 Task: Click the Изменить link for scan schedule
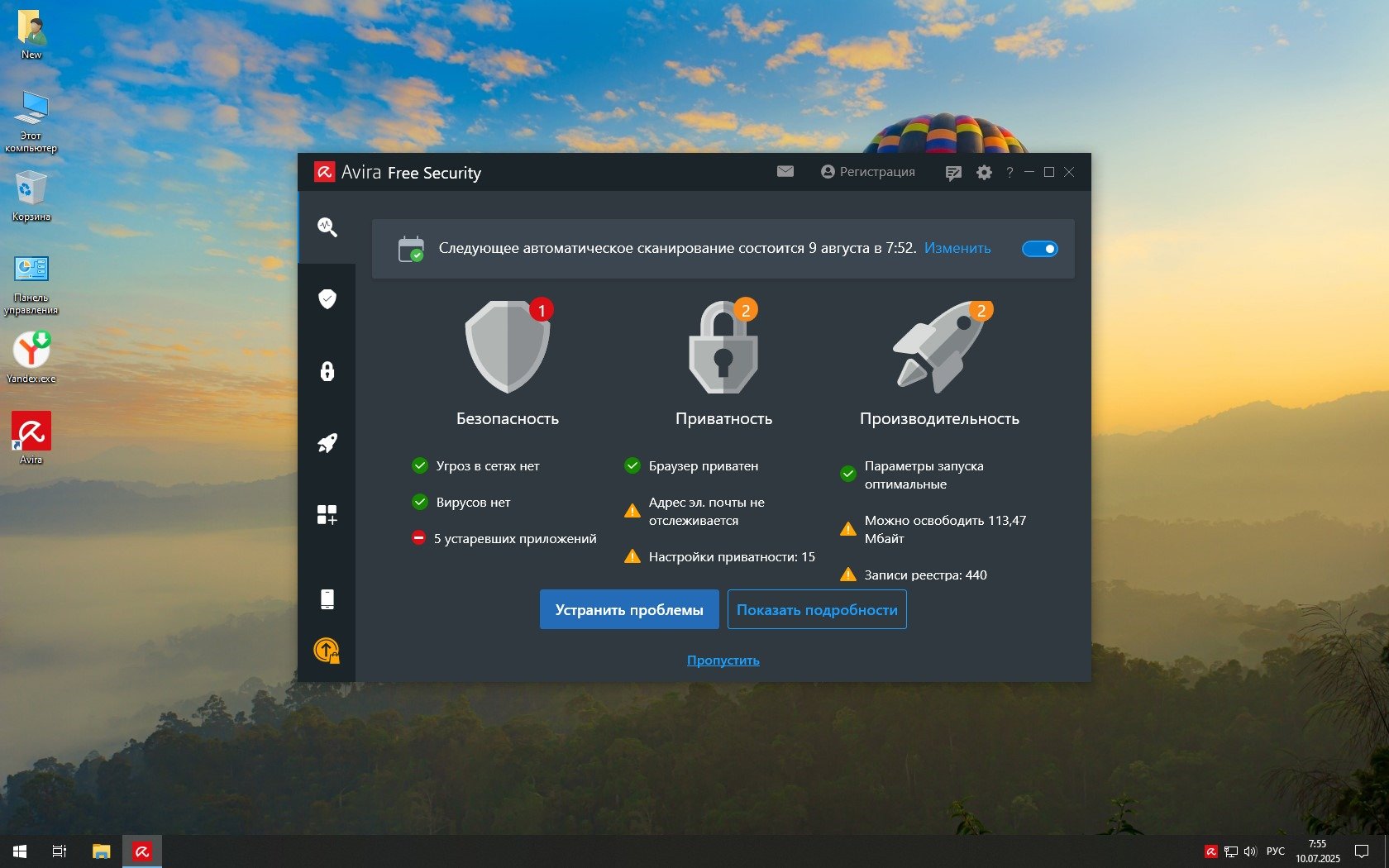pos(957,248)
